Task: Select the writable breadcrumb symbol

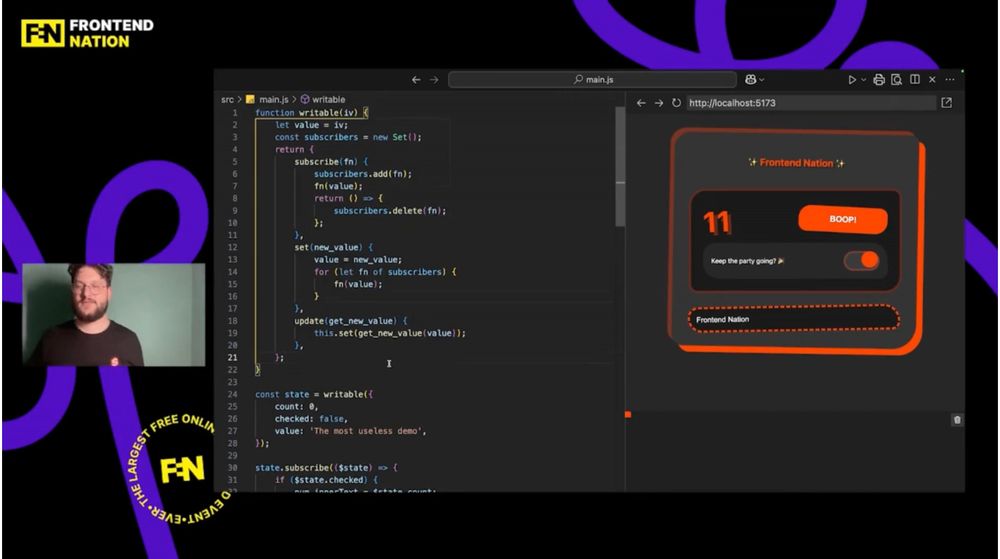Action: click(328, 99)
